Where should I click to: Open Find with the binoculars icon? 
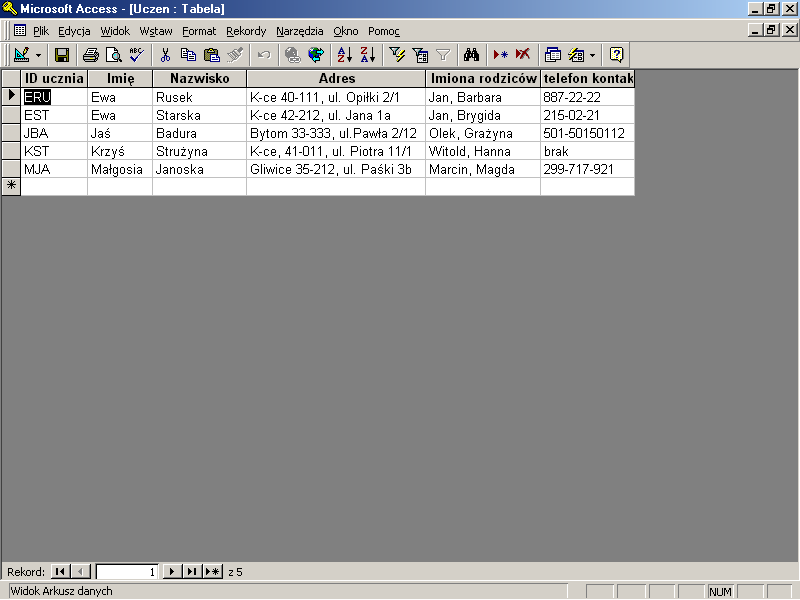(x=472, y=55)
